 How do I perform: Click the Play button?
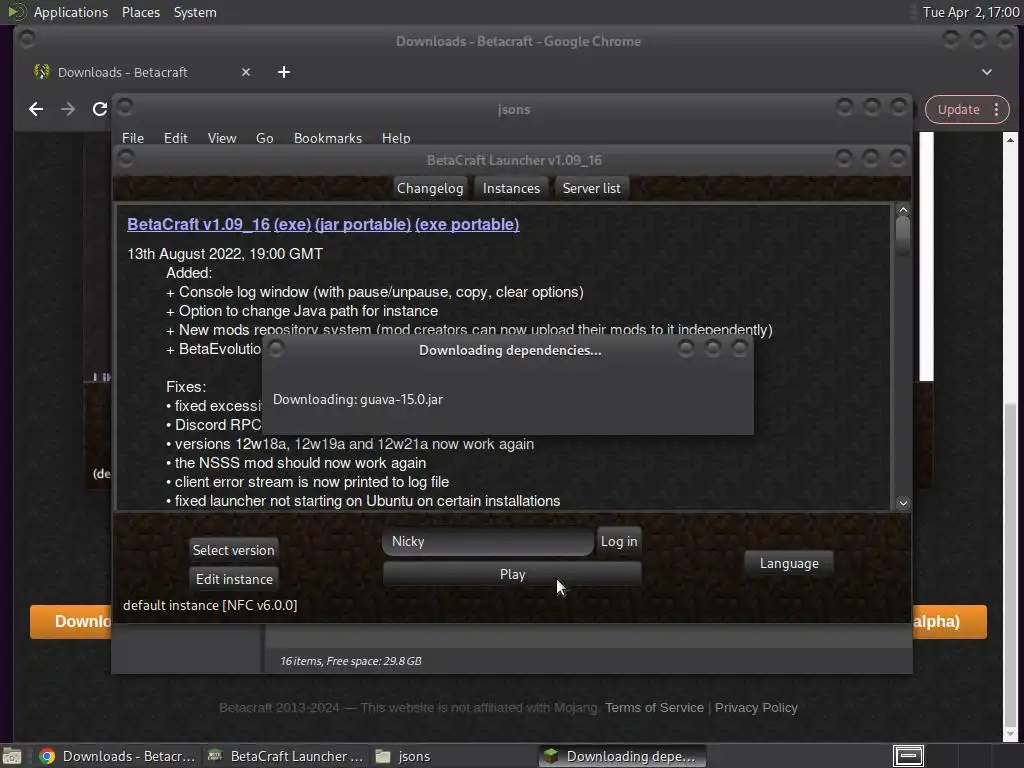click(x=513, y=574)
